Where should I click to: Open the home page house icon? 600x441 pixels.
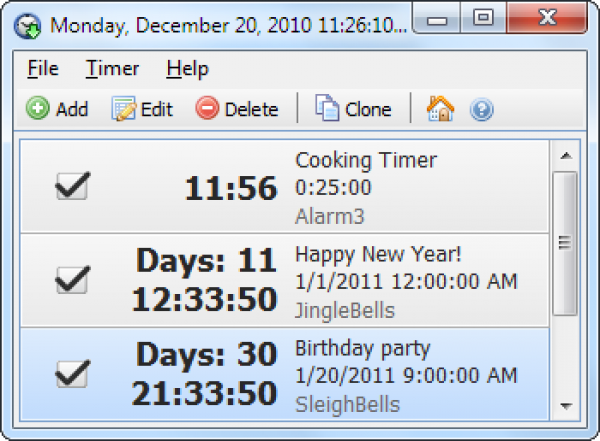440,109
